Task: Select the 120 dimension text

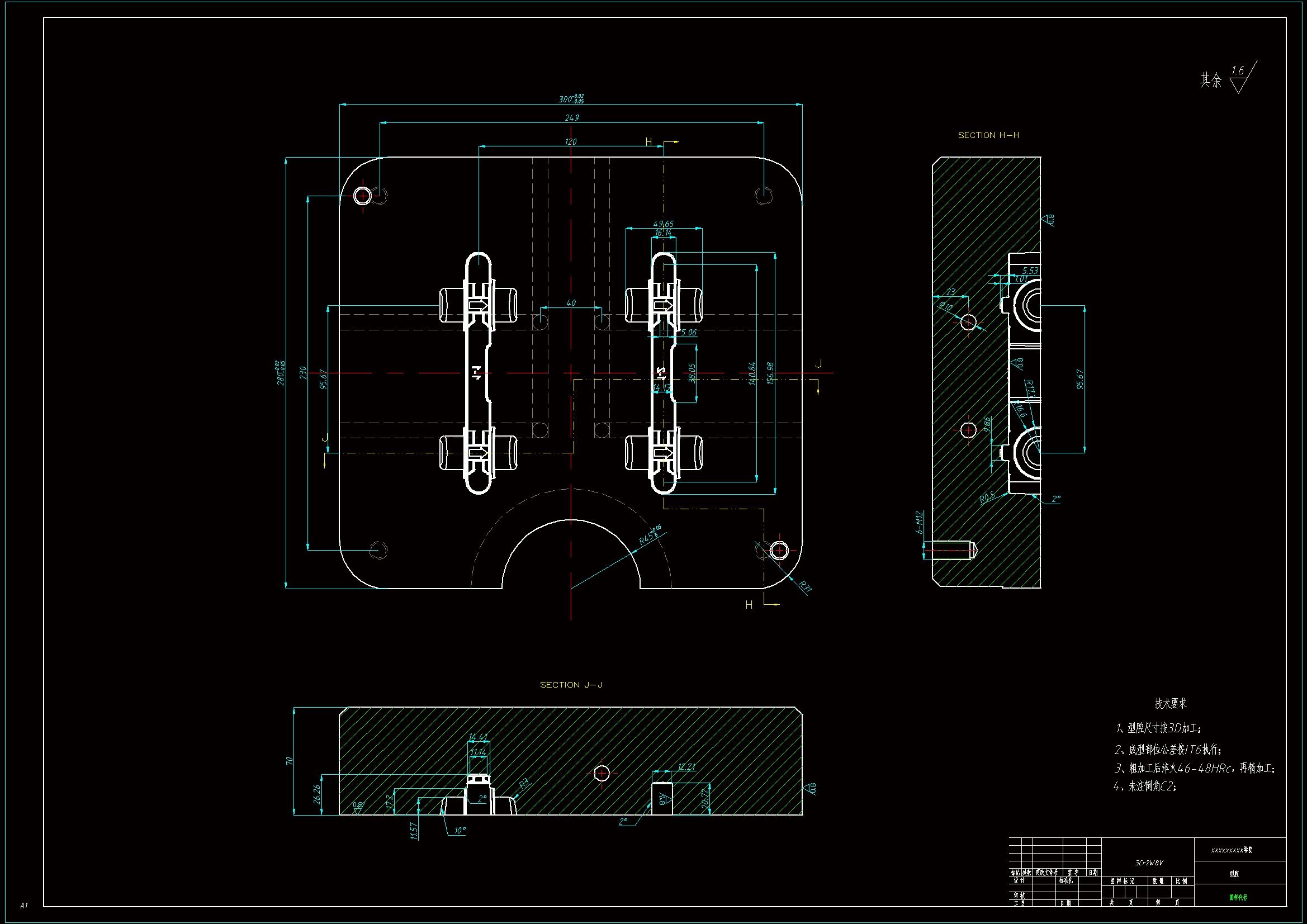Action: pos(570,141)
